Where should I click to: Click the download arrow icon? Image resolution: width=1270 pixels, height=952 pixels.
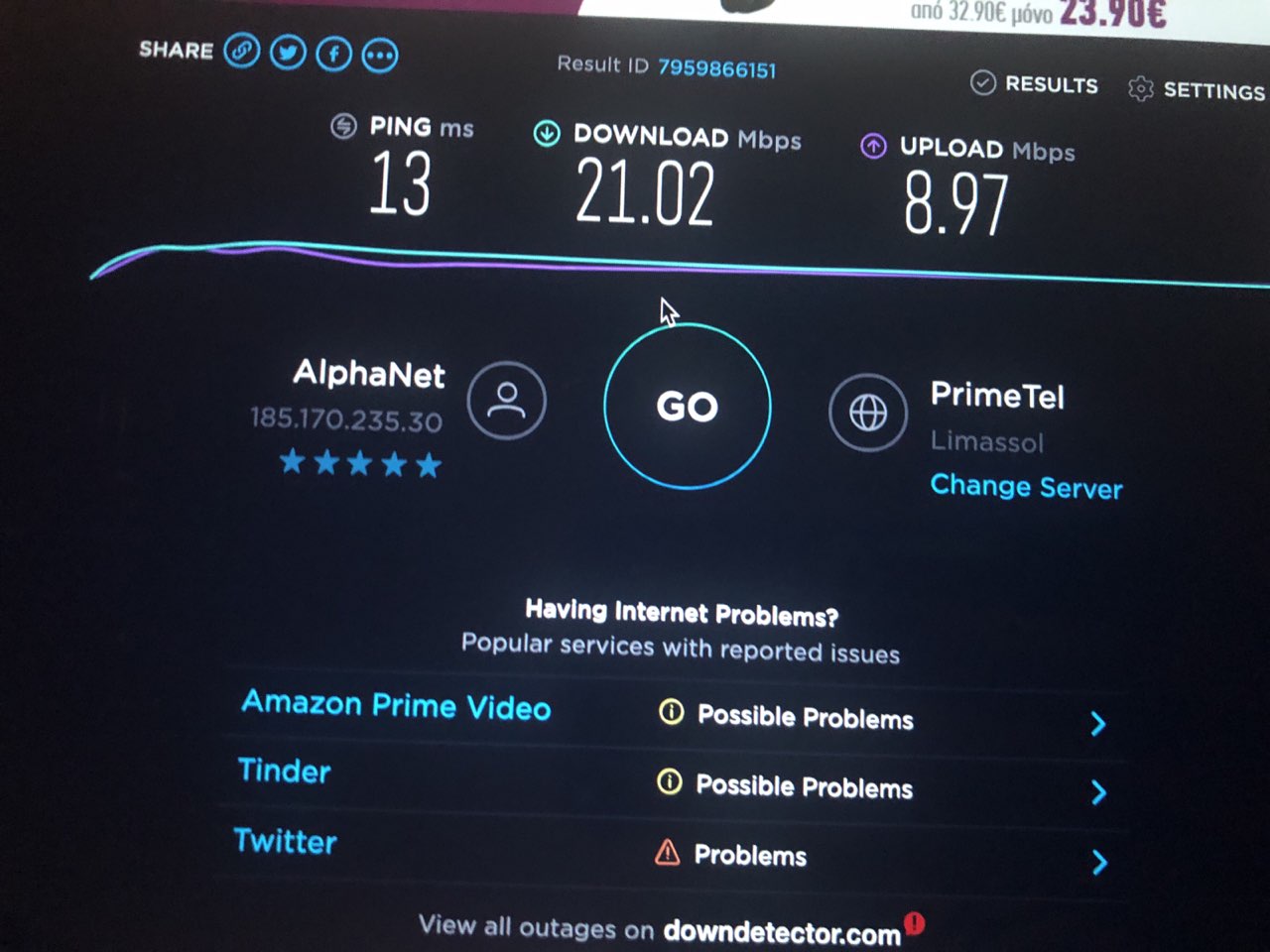pyautogui.click(x=547, y=133)
